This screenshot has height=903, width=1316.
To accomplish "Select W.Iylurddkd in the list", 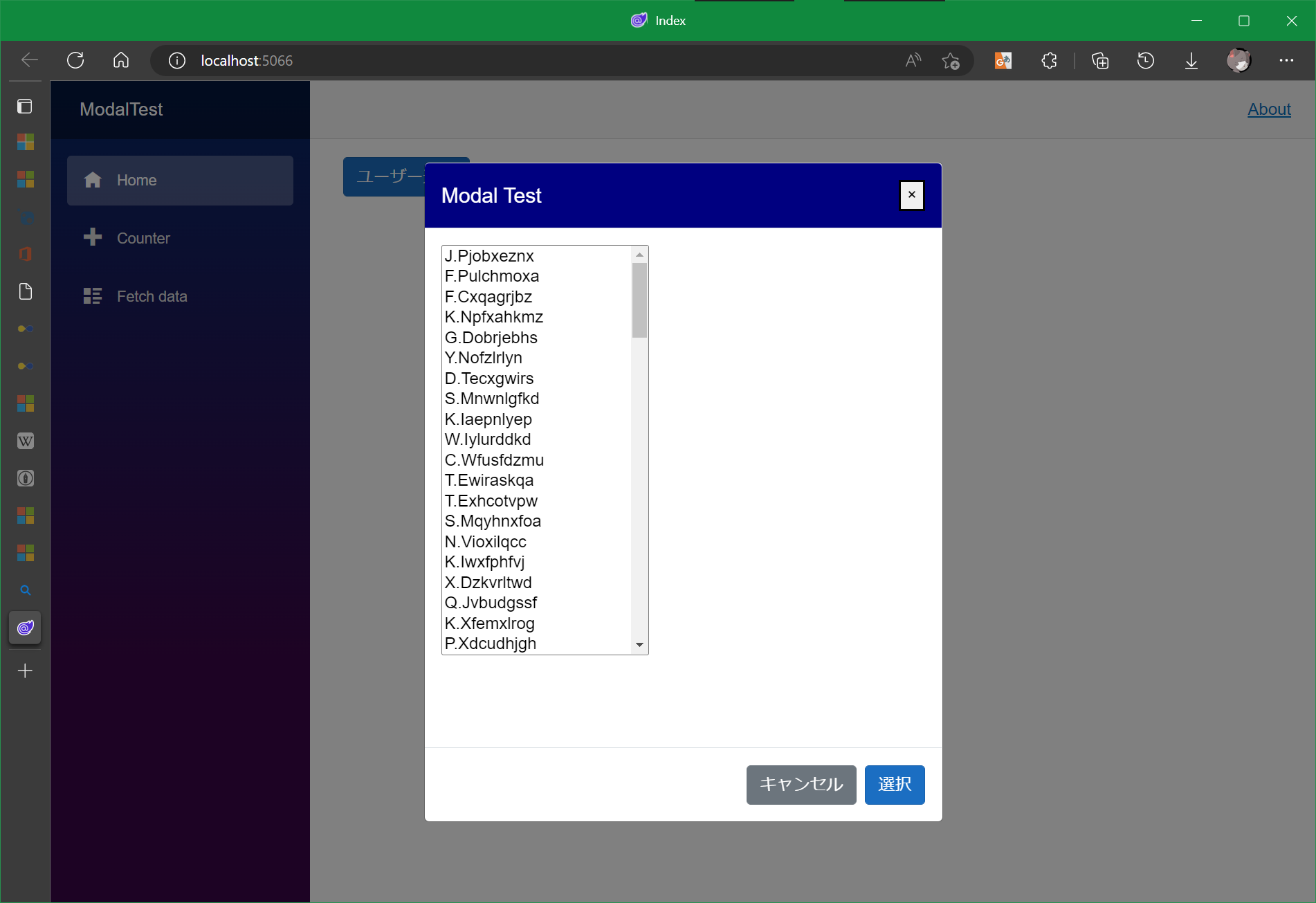I will pyautogui.click(x=537, y=439).
